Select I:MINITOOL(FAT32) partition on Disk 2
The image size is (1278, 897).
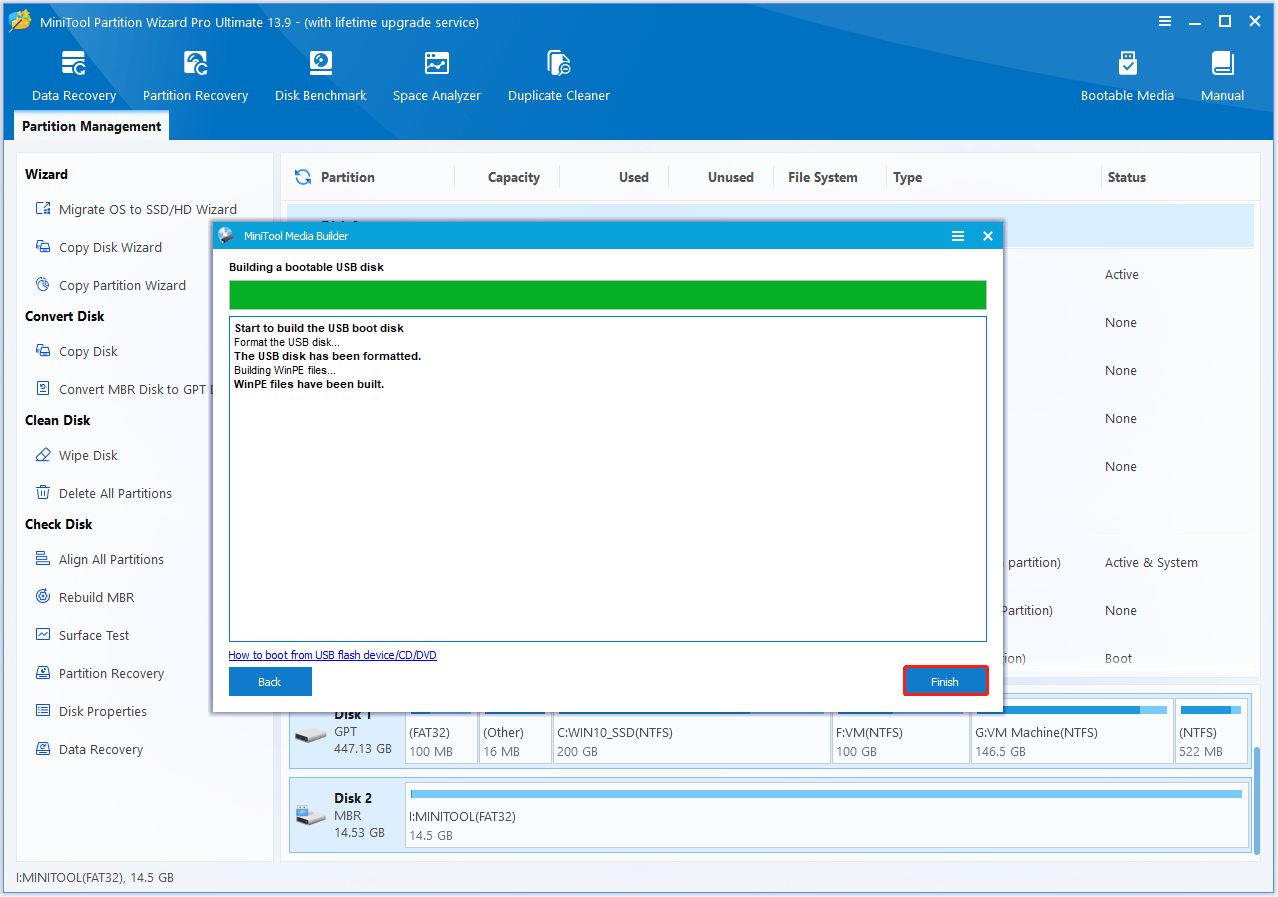tap(827, 816)
